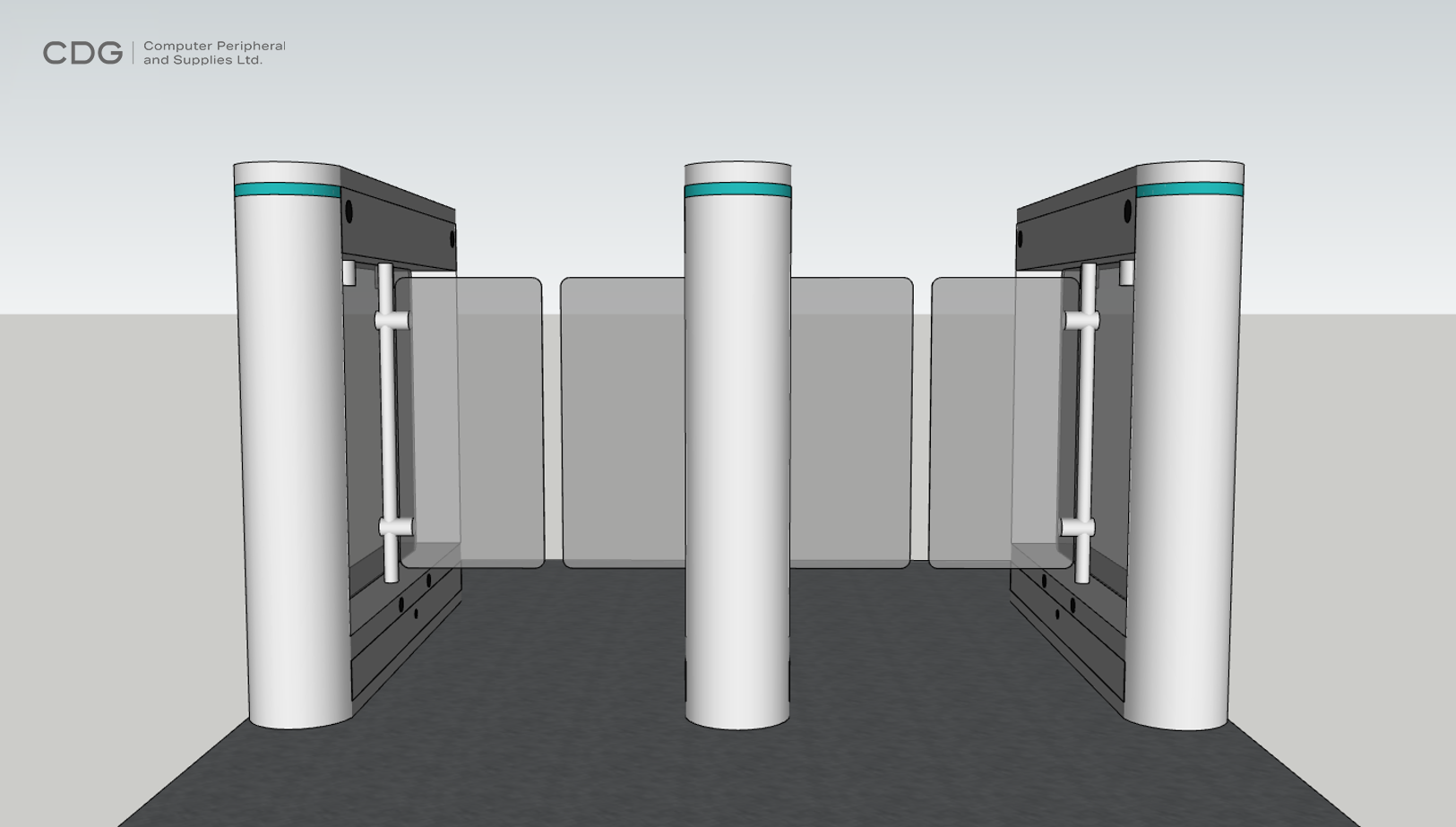1456x827 pixels.
Task: Click the teal band on left pillar
Action: [287, 190]
